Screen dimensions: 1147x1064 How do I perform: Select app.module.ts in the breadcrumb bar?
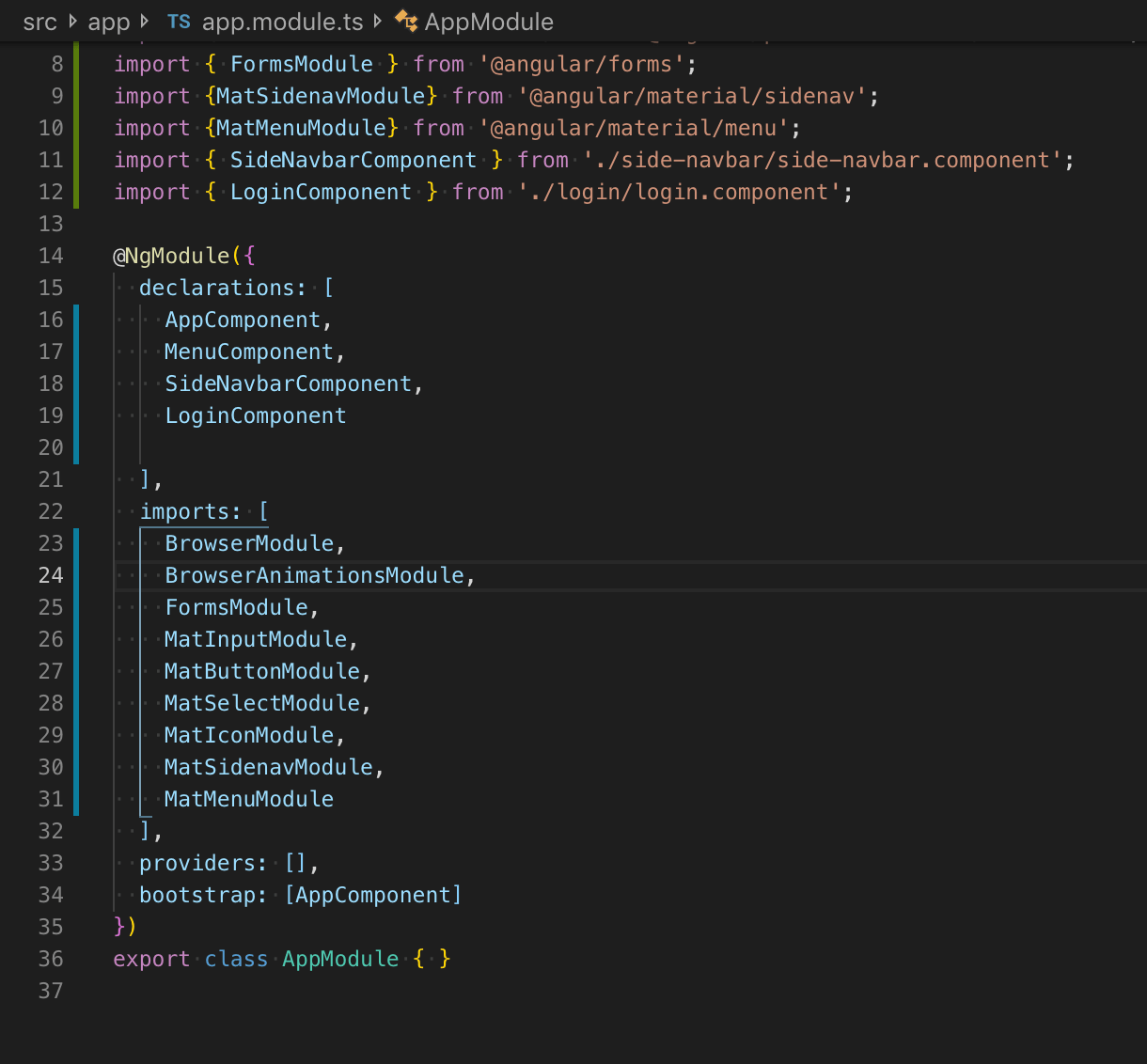point(281,21)
